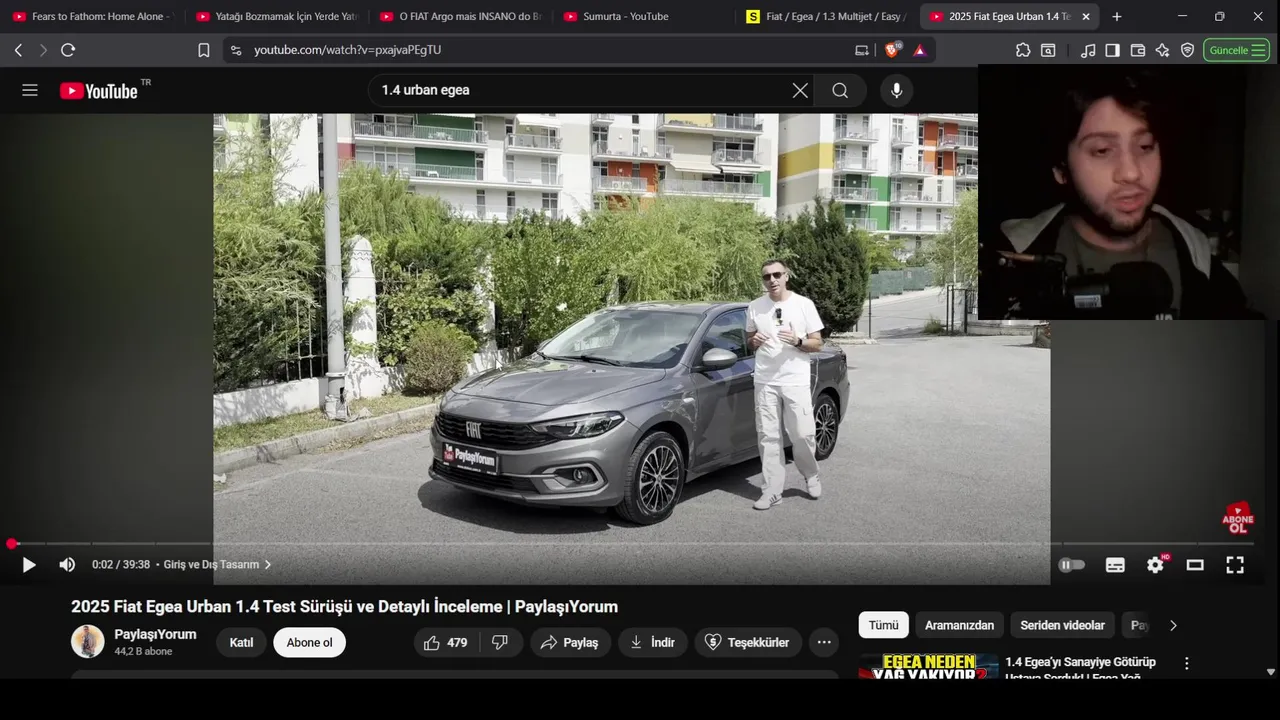The width and height of the screenshot is (1280, 720).
Task: Seek on the red video progress bar
Action: tap(632, 544)
